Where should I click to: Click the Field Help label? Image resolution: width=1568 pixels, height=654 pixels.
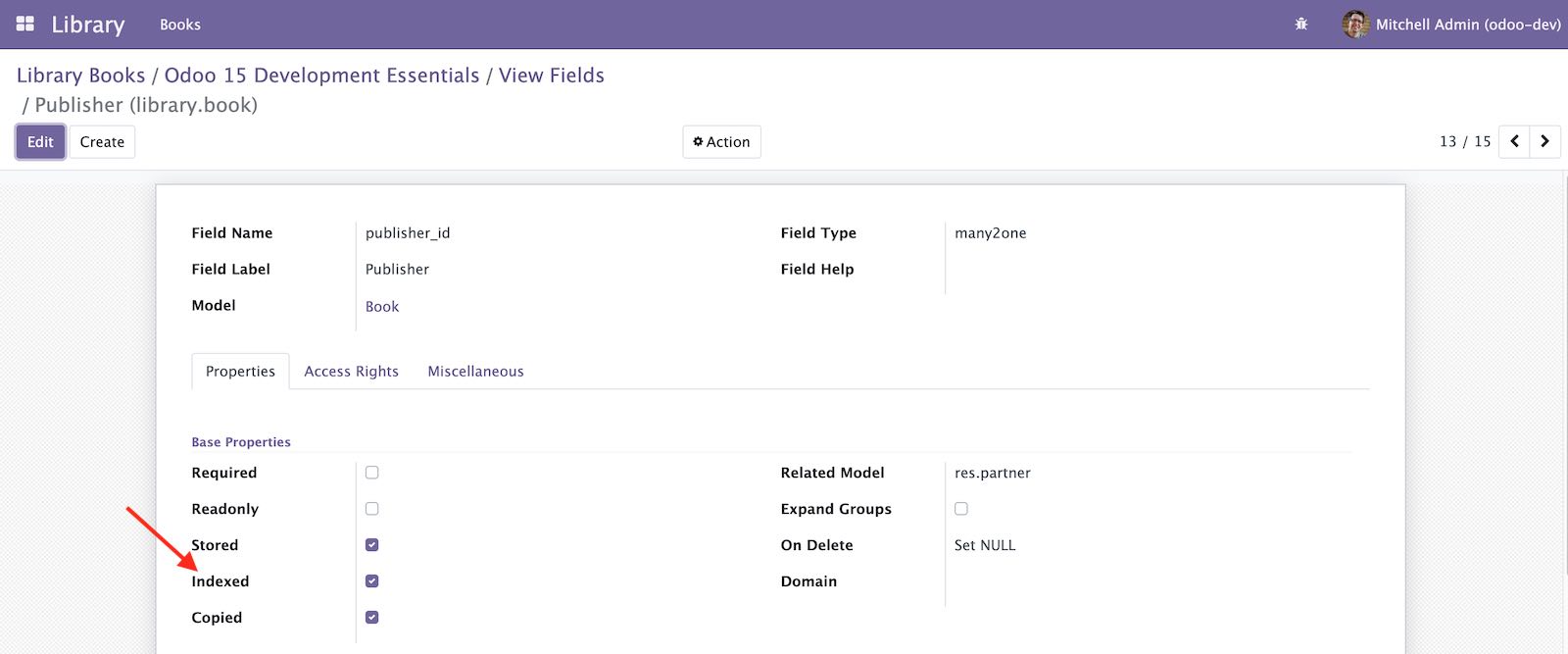817,270
